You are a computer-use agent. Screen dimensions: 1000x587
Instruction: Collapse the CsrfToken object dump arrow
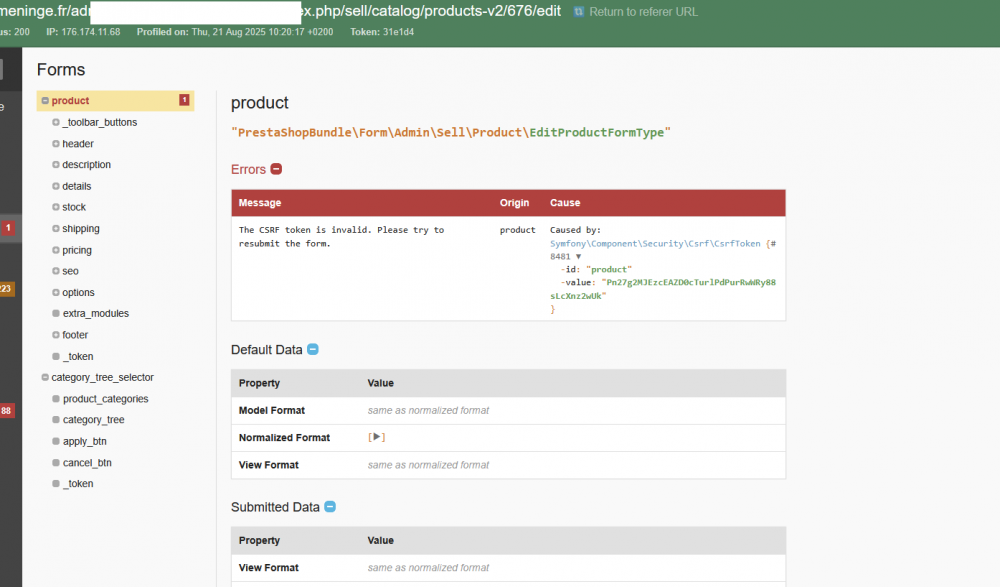click(578, 256)
